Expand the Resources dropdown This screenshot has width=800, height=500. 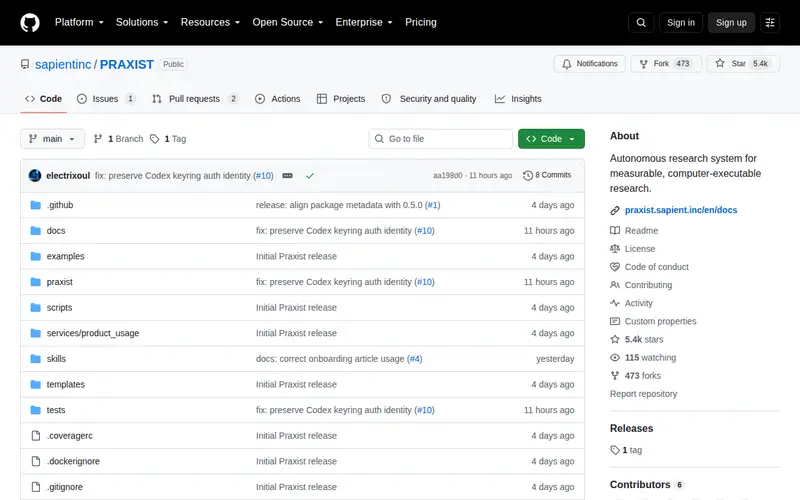[x=210, y=22]
